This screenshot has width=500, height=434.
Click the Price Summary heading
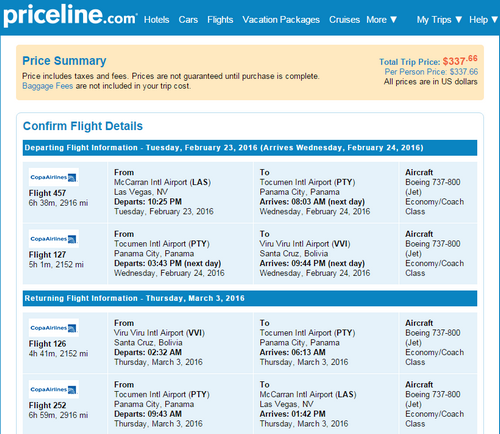click(x=64, y=61)
